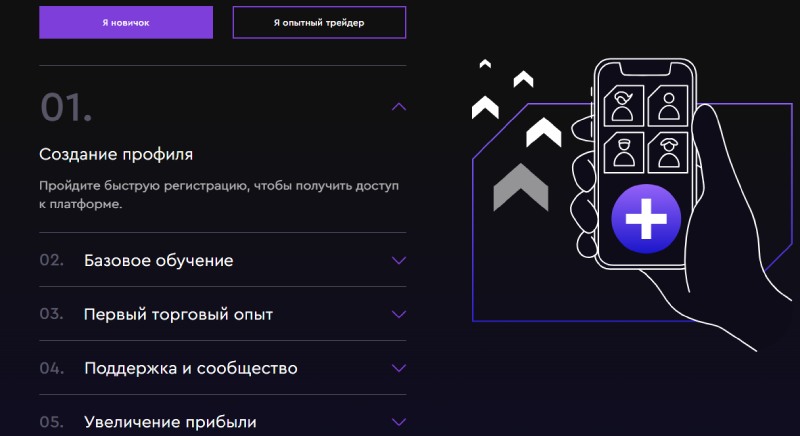This screenshot has height=436, width=800.
Task: Expand Поддержка и сообщество chevron
Action: point(399,368)
